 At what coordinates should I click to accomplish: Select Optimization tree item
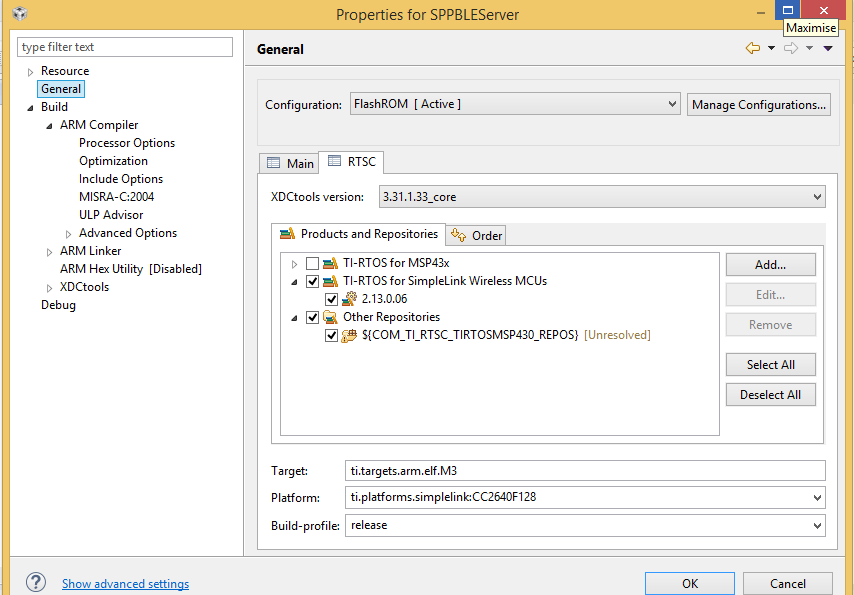click(113, 161)
